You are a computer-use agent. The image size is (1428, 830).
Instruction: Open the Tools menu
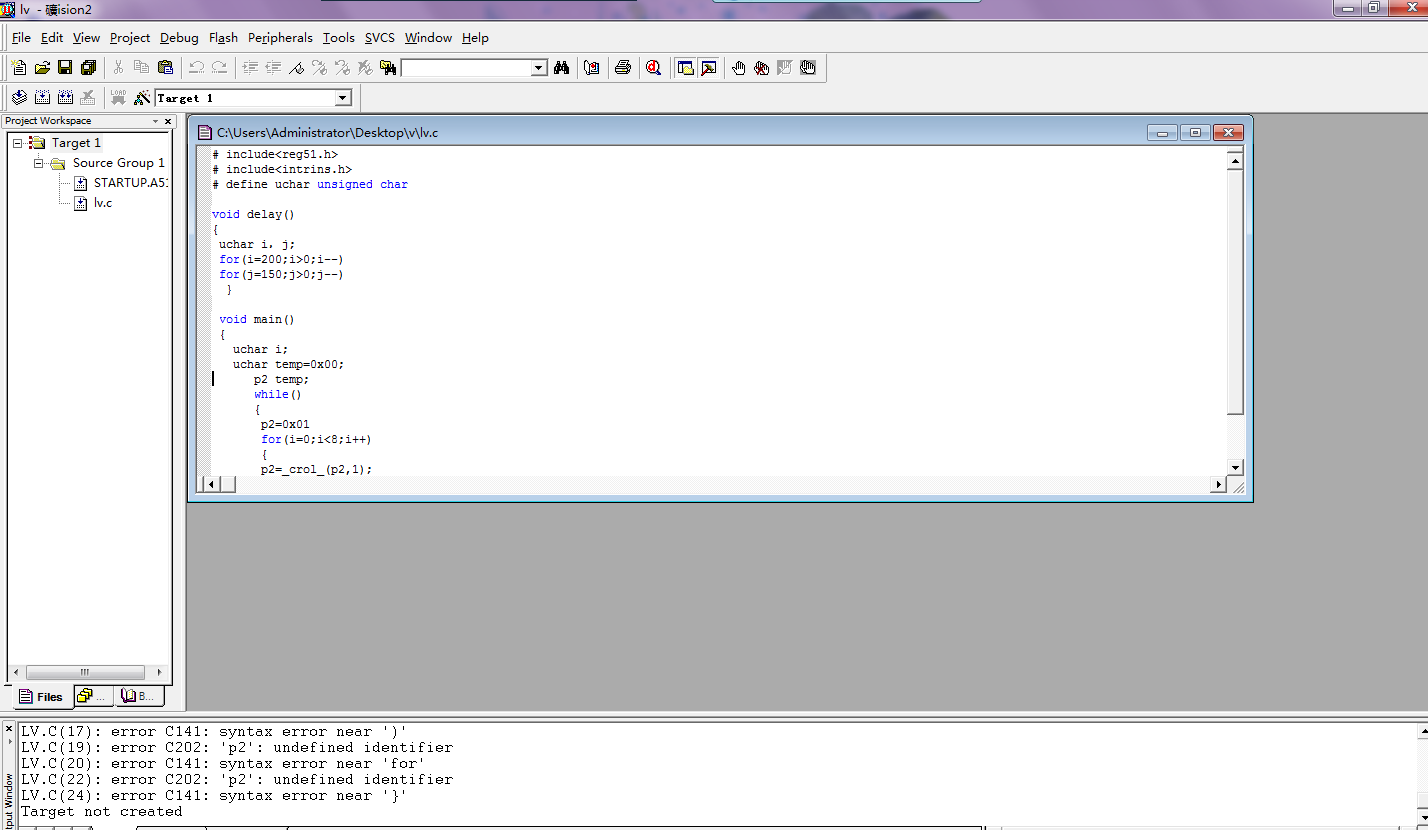338,37
